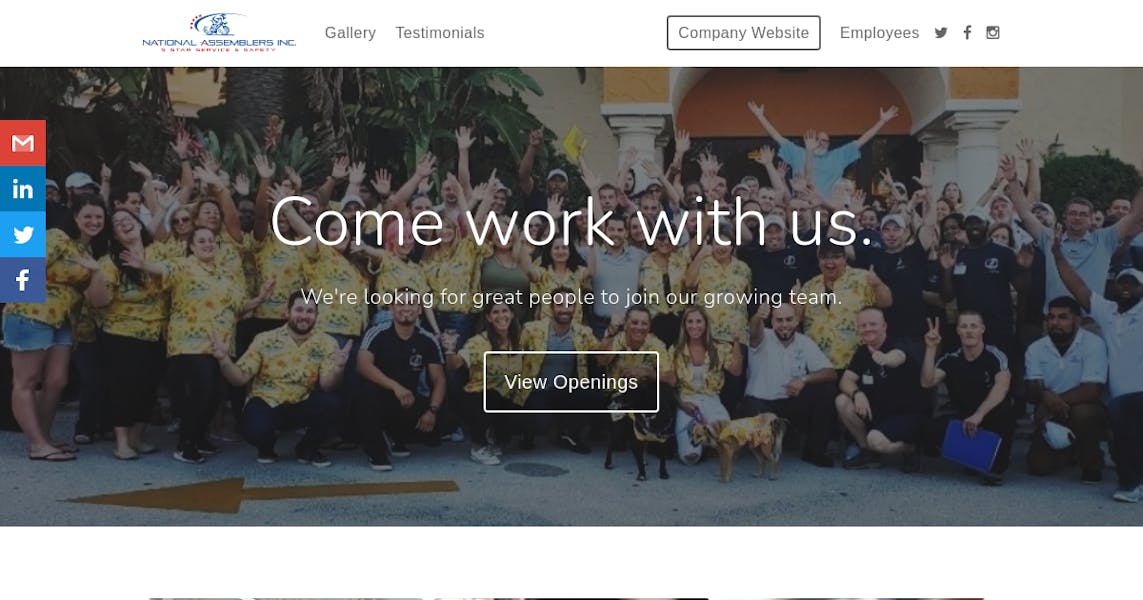This screenshot has width=1143, height=600.
Task: Open Facebook icon in the navigation bar
Action: (967, 33)
